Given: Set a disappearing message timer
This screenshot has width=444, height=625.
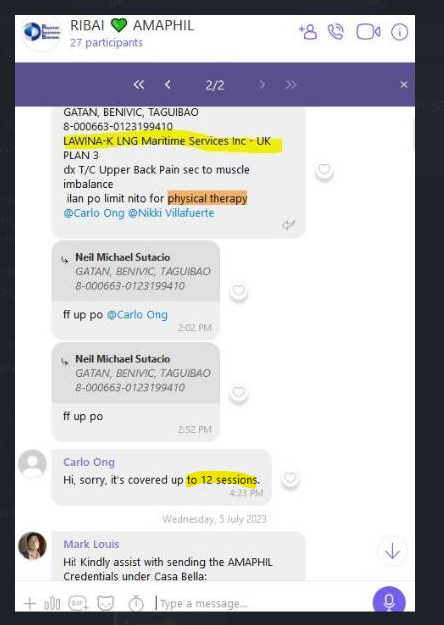Looking at the screenshot, I should [136, 603].
